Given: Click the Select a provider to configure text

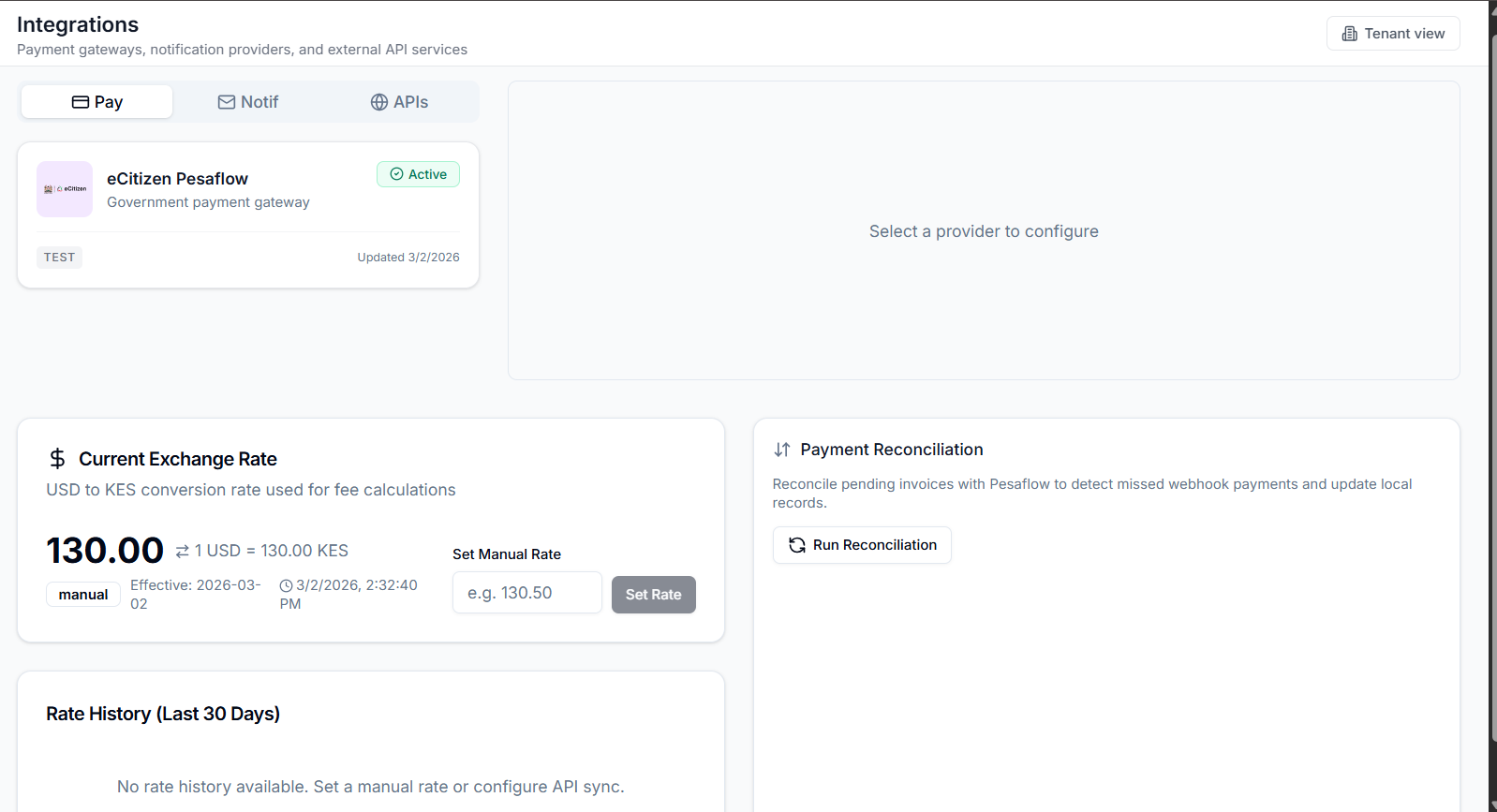Looking at the screenshot, I should pyautogui.click(x=984, y=231).
